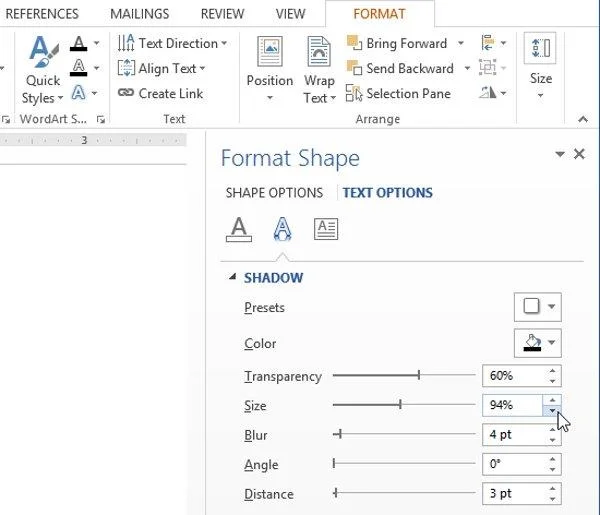This screenshot has height=515, width=600.
Task: Decrease Blur with down arrow
Action: coord(552,440)
